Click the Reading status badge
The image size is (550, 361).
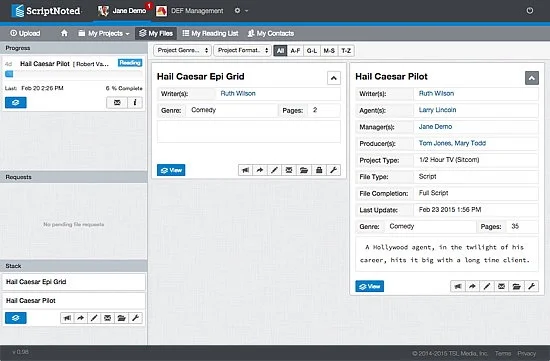[x=130, y=63]
